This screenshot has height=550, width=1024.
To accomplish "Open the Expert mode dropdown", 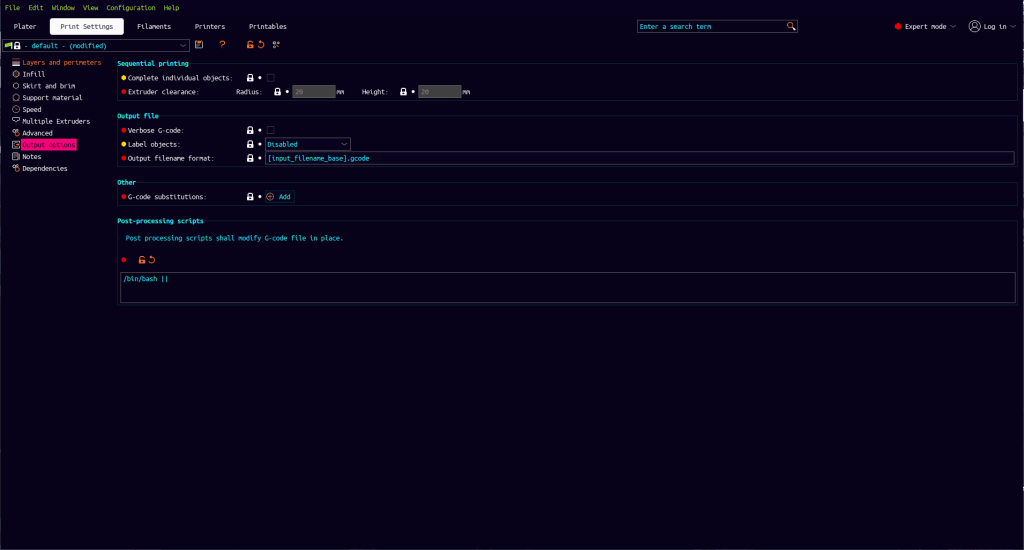I will [925, 26].
